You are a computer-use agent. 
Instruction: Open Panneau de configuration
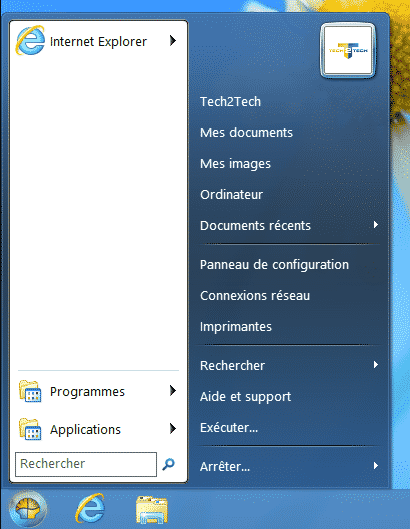[x=274, y=265]
